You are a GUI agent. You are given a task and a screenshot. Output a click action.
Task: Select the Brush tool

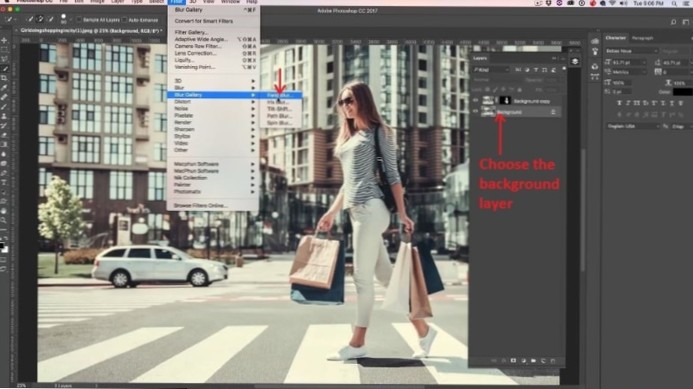tap(4, 107)
